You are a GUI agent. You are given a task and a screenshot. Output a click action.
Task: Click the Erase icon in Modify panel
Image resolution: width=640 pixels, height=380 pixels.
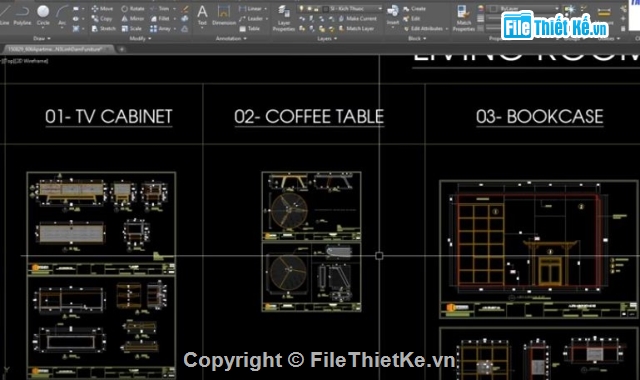(x=185, y=8)
